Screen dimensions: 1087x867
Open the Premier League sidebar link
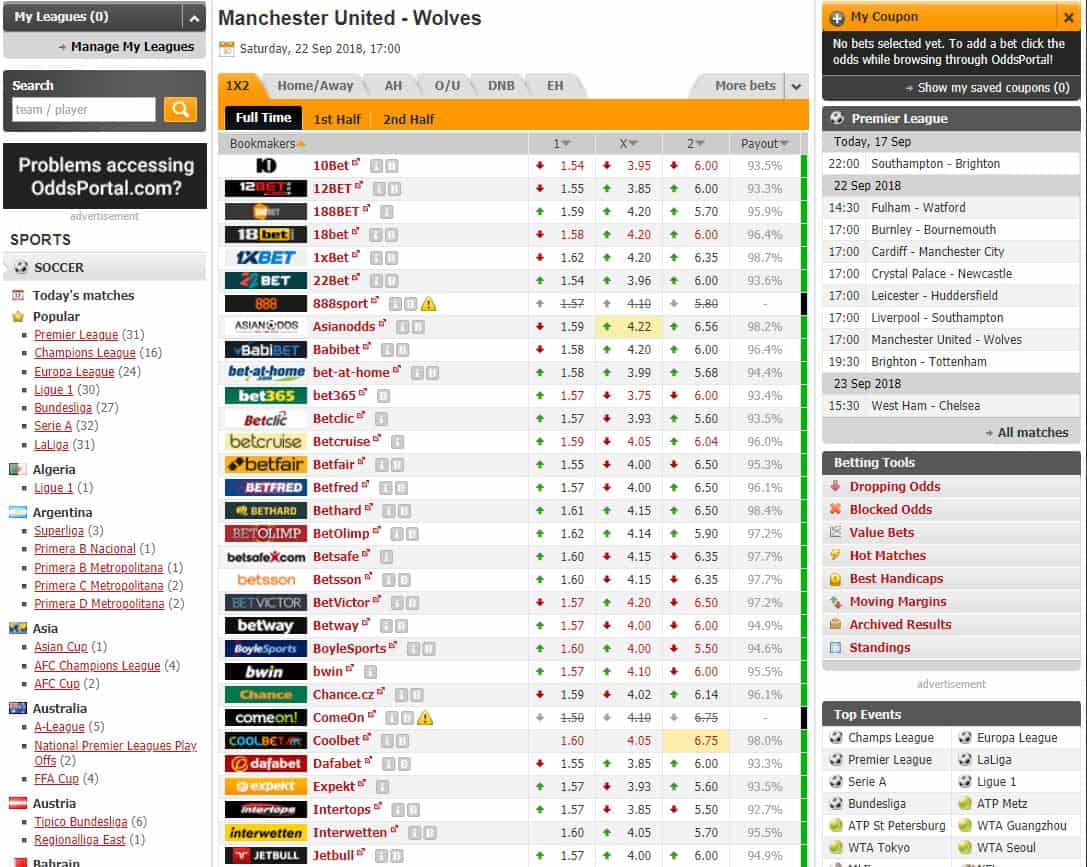point(76,335)
